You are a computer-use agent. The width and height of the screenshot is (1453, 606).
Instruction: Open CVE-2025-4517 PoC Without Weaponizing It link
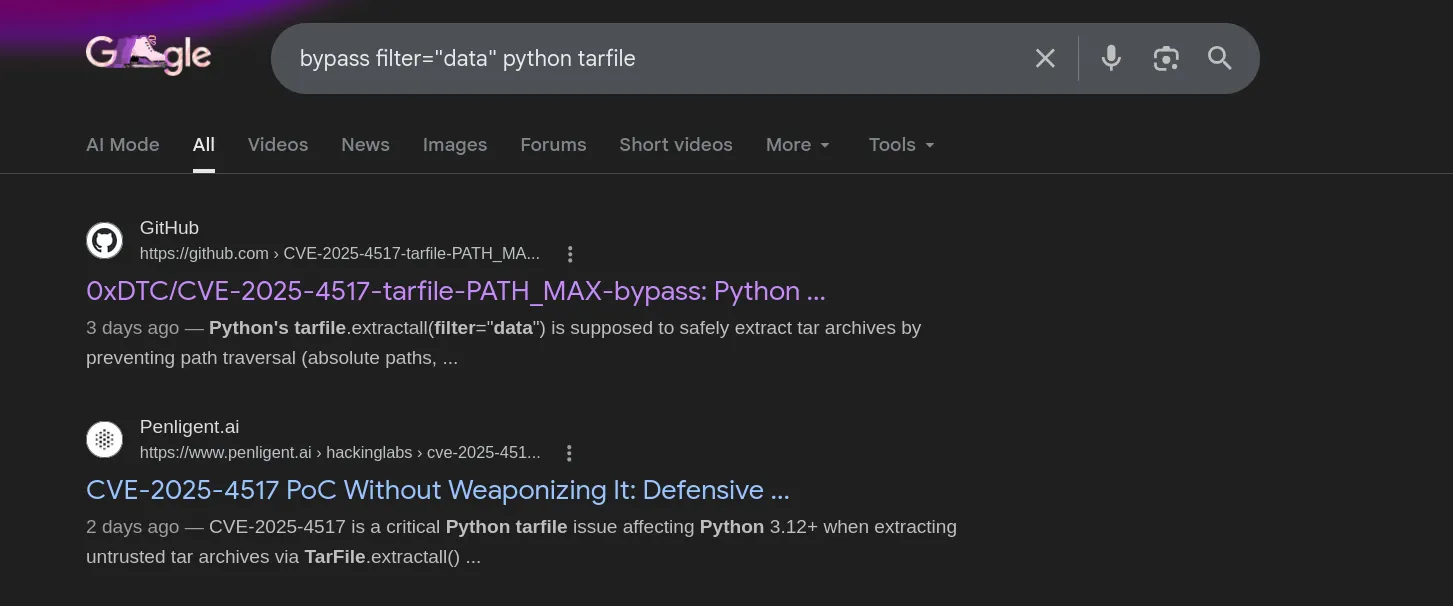(438, 490)
